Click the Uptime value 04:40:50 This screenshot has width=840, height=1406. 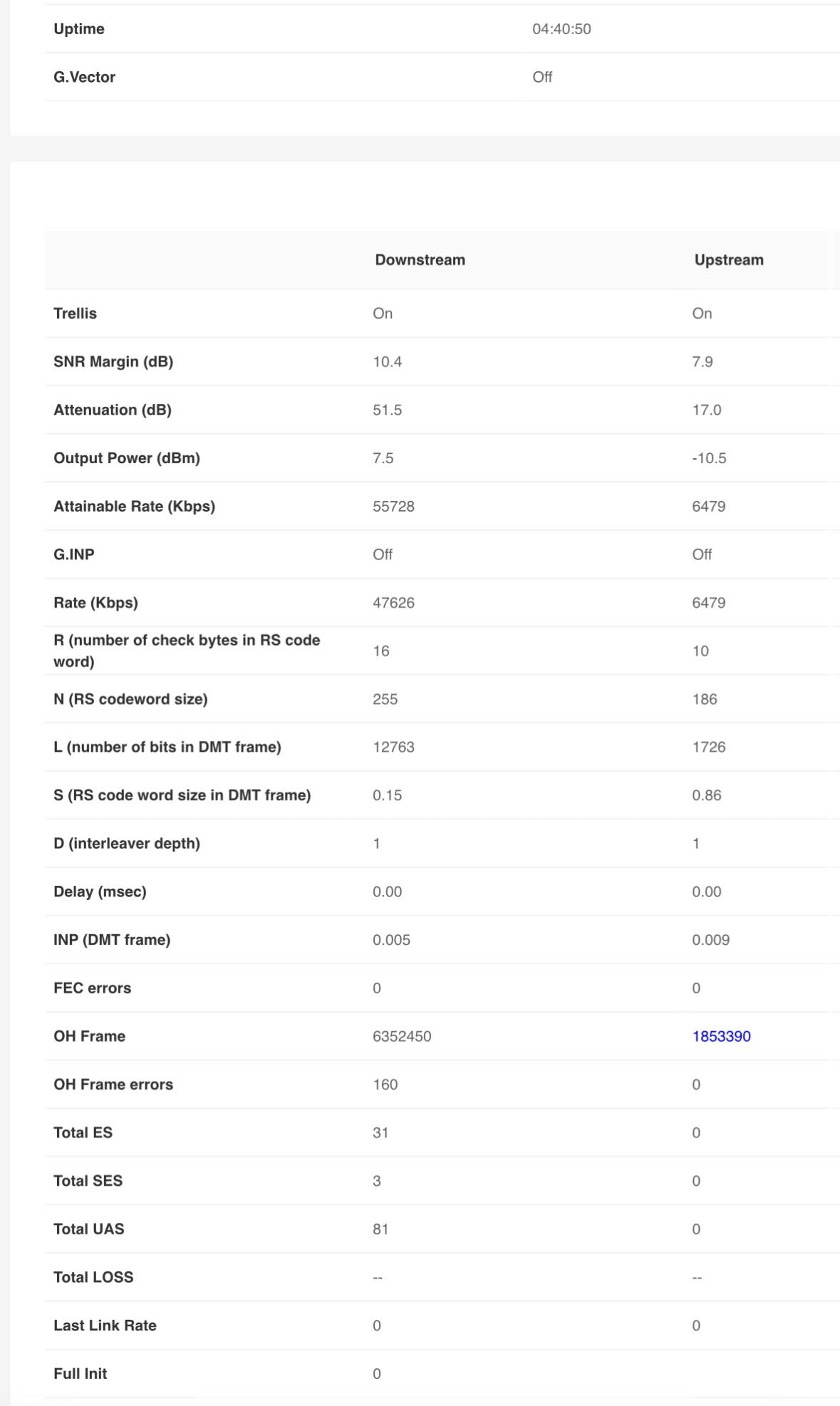coord(561,29)
